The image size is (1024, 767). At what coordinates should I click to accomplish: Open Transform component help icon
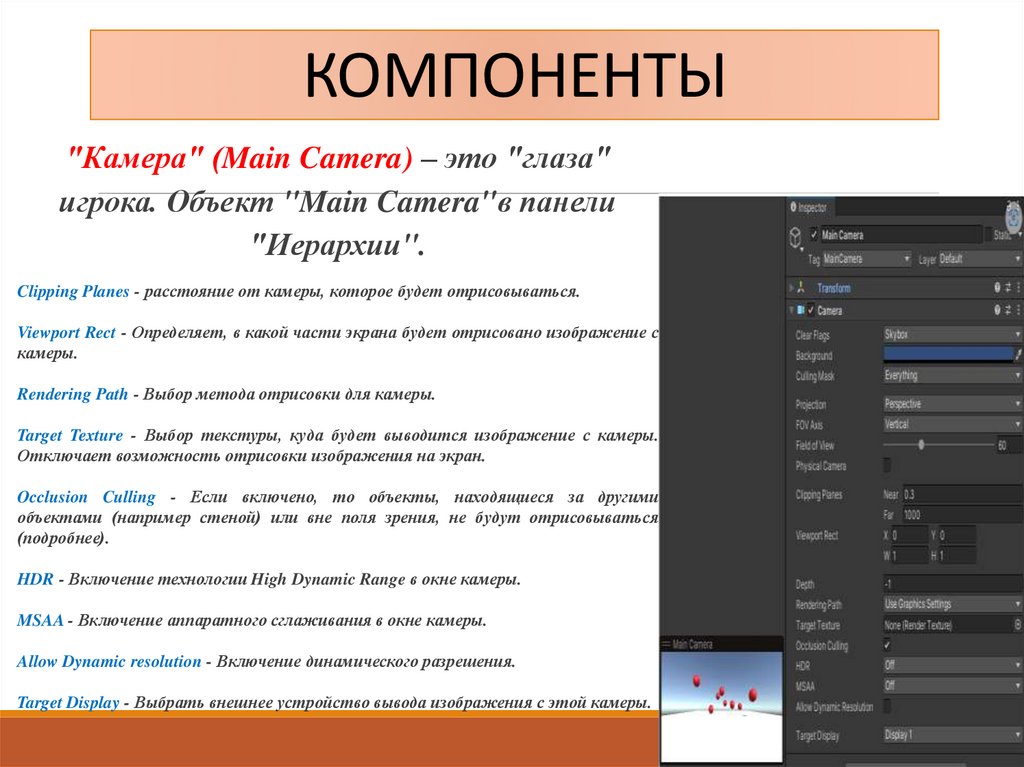997,287
